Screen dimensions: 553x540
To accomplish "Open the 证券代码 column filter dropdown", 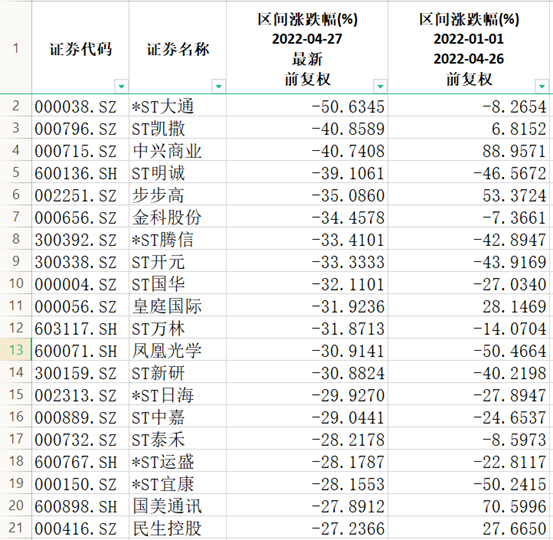I will [x=121, y=86].
